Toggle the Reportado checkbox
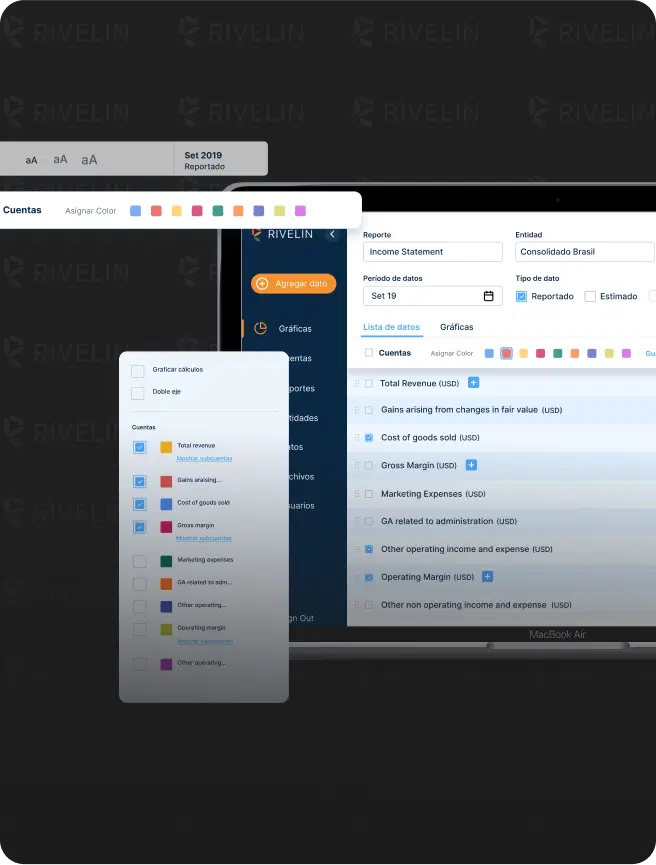The image size is (656, 865). pyautogui.click(x=521, y=296)
